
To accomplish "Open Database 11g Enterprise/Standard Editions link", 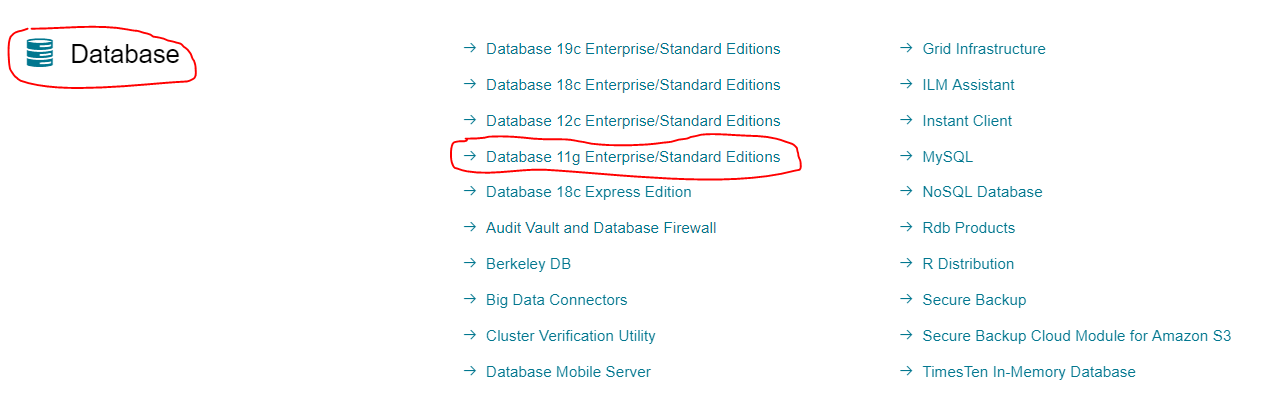I will point(633,157).
